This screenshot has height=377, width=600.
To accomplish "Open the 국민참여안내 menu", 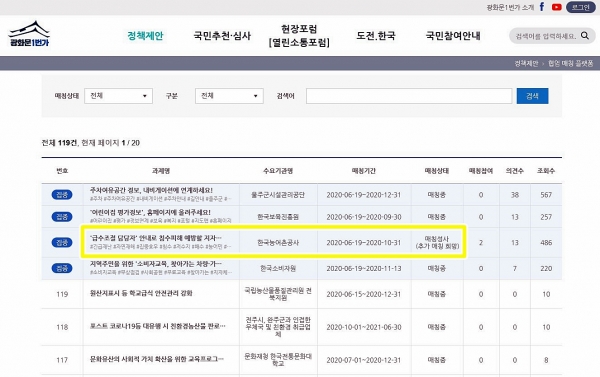I will click(x=453, y=36).
